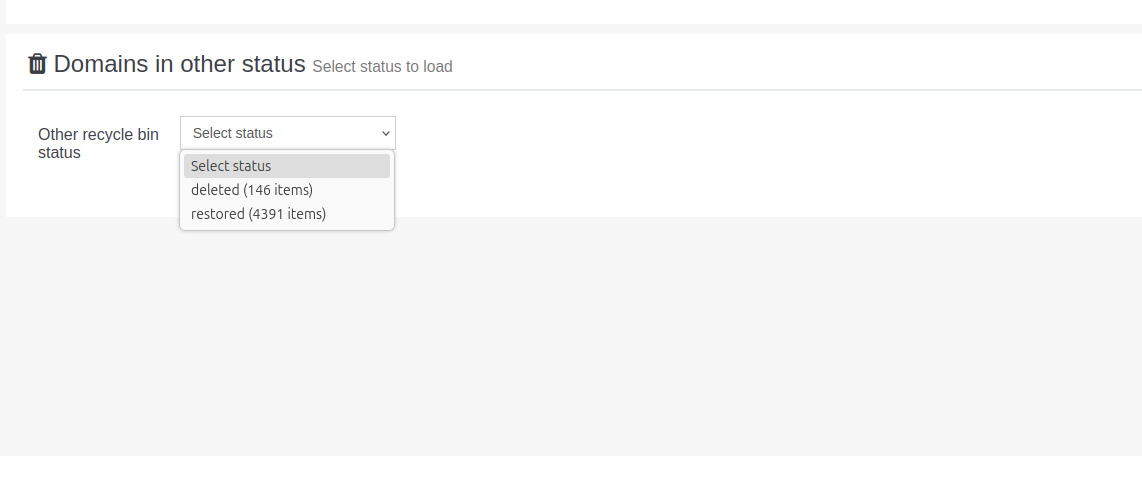
Task: Choose the highlighted 'Select status' option in the list
Action: 287,166
